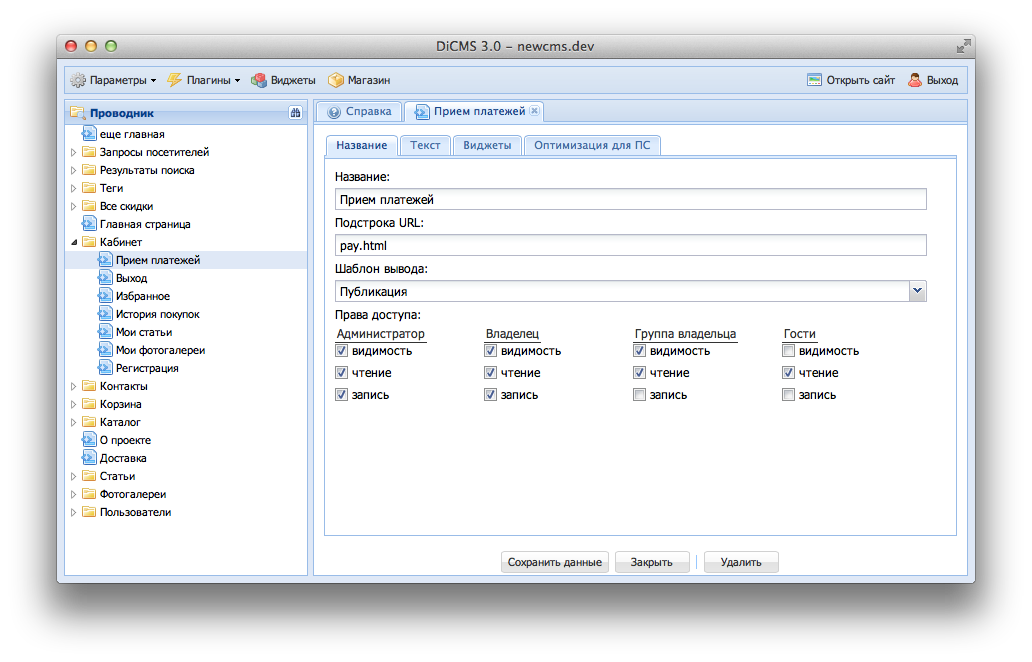Uncheck Администратор запись checkbox
The image size is (1032, 662).
pyautogui.click(x=341, y=395)
